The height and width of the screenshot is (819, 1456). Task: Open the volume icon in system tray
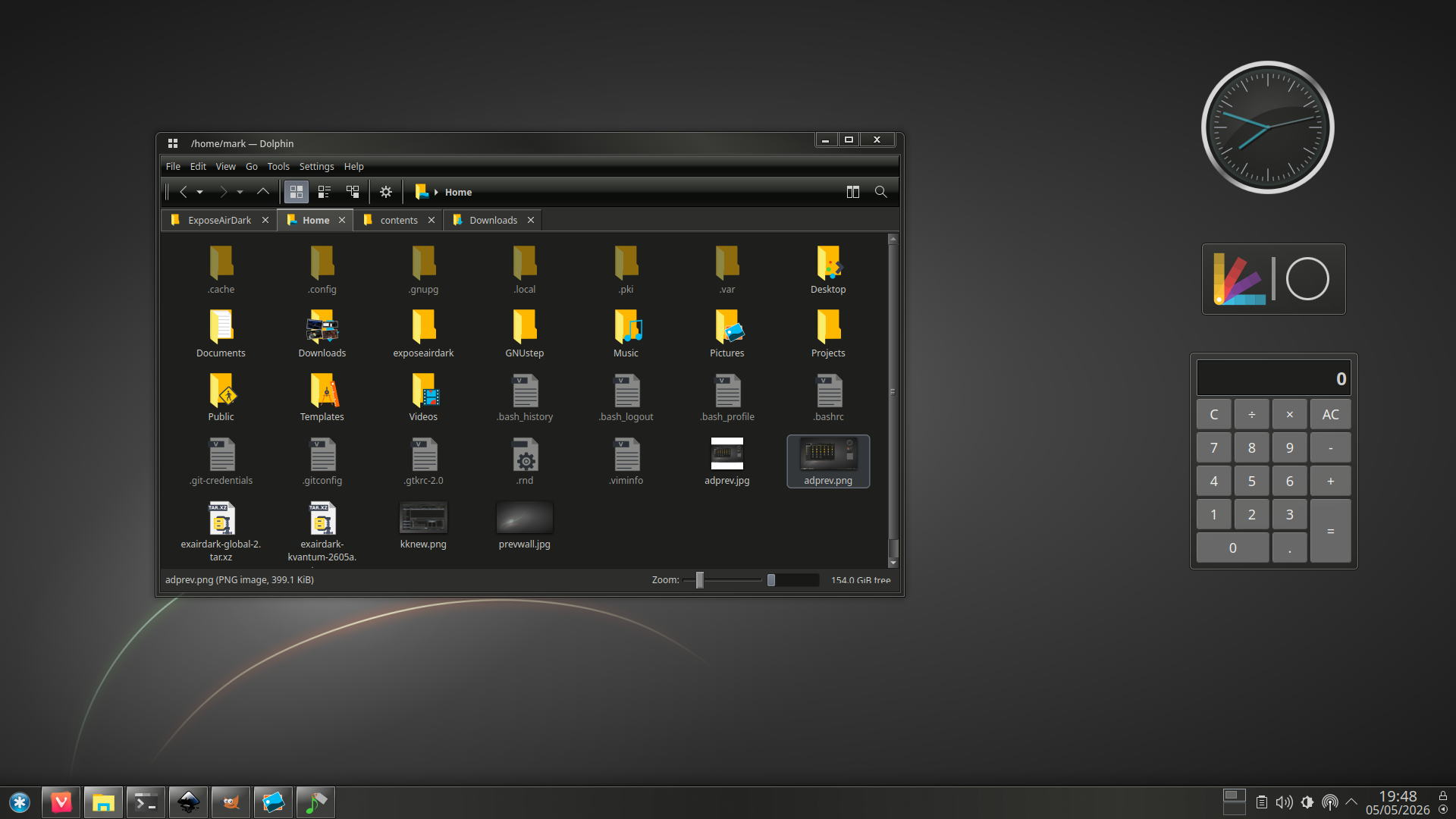pyautogui.click(x=1285, y=802)
